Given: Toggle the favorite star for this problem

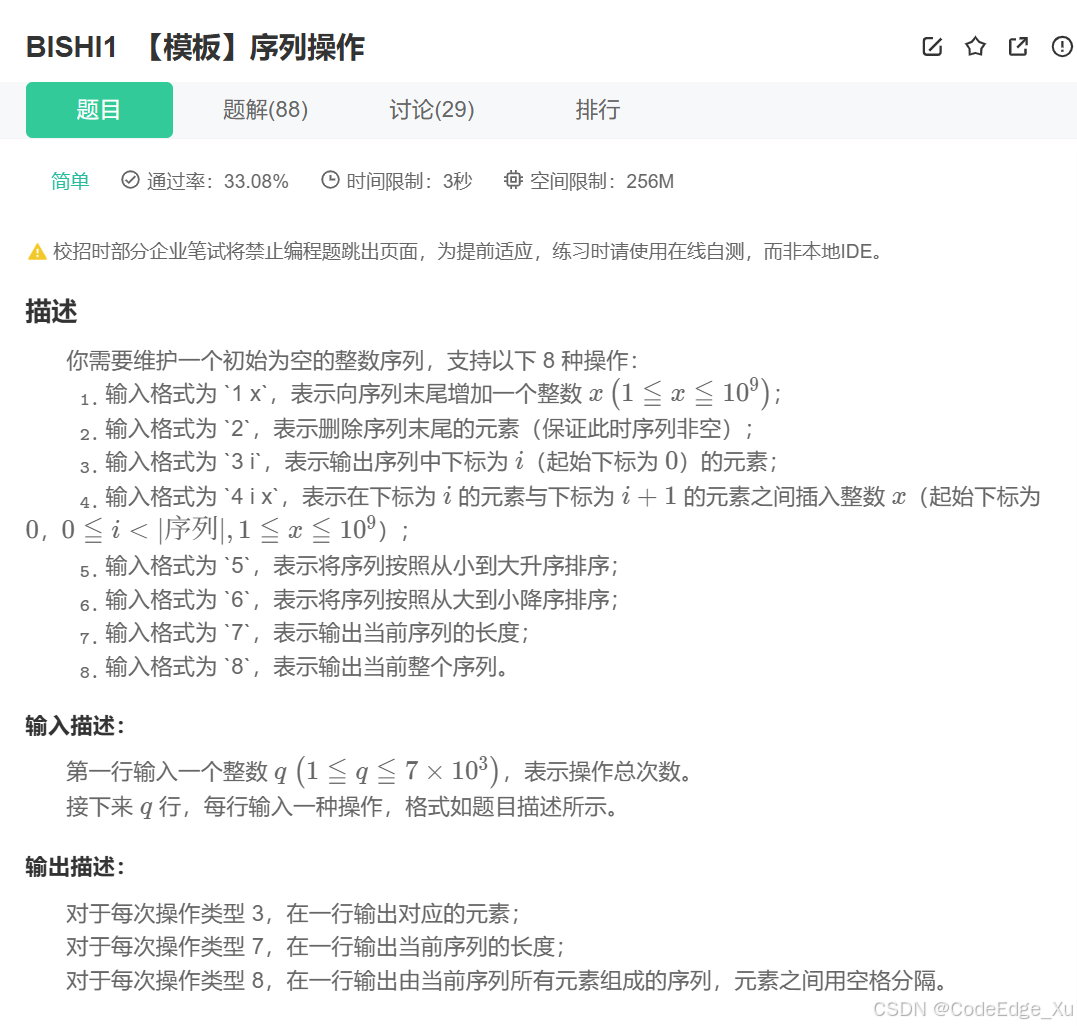Looking at the screenshot, I should tap(975, 46).
